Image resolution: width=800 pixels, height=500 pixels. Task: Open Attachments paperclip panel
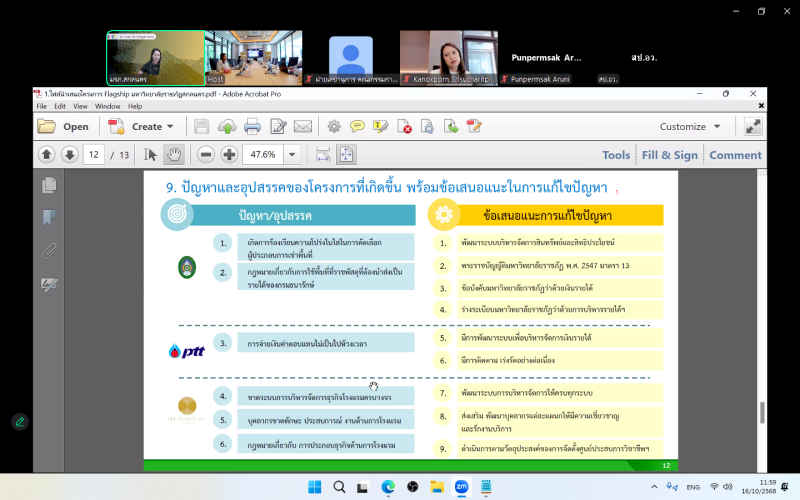pyautogui.click(x=48, y=251)
